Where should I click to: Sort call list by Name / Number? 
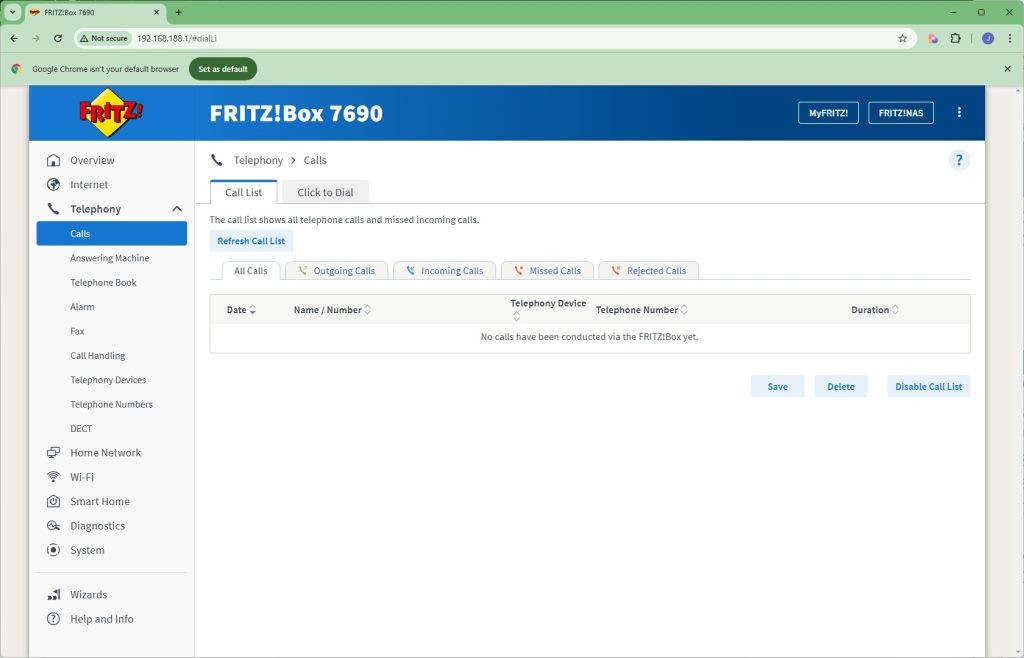tap(332, 310)
